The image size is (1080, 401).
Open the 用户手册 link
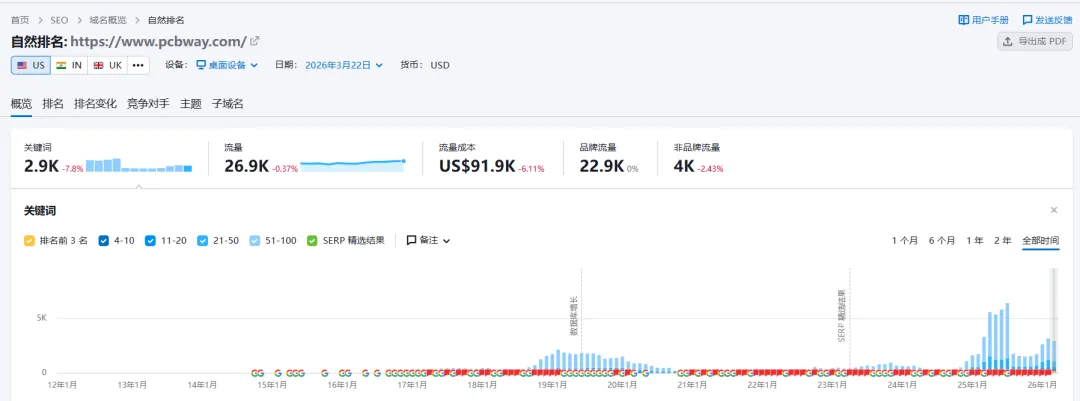tap(984, 20)
